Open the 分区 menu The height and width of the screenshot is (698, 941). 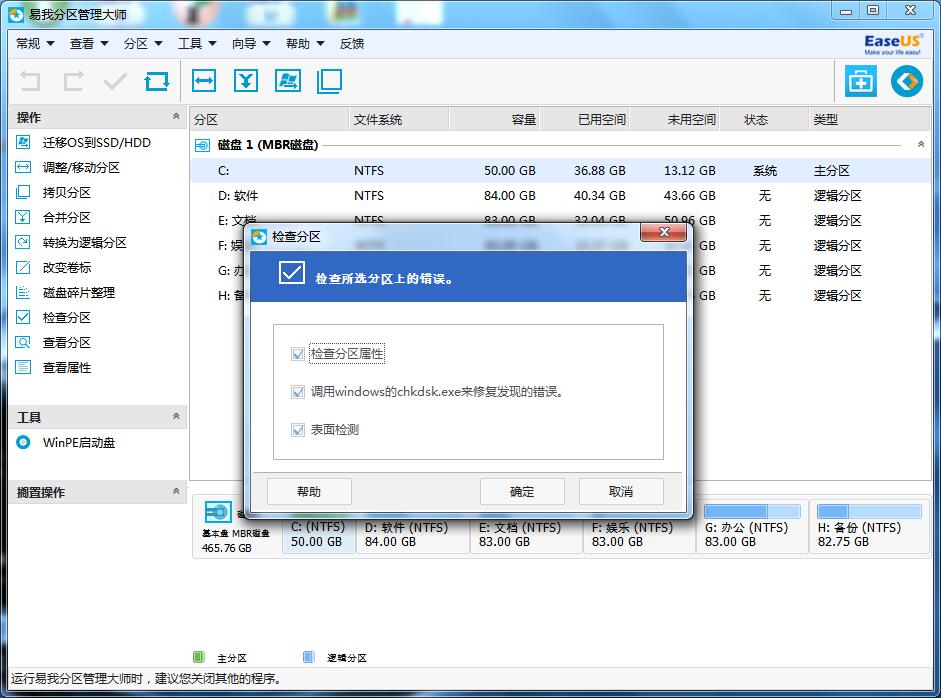pos(143,44)
